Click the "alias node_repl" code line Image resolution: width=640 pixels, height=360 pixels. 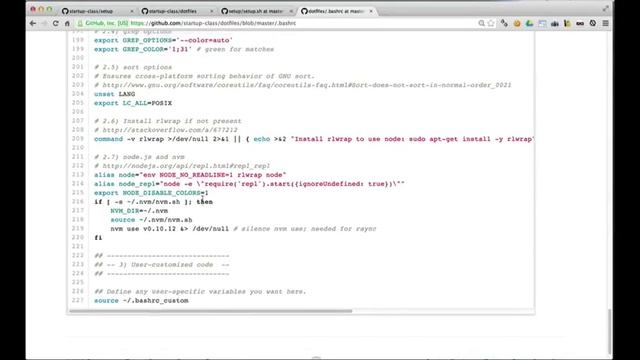click(249, 184)
